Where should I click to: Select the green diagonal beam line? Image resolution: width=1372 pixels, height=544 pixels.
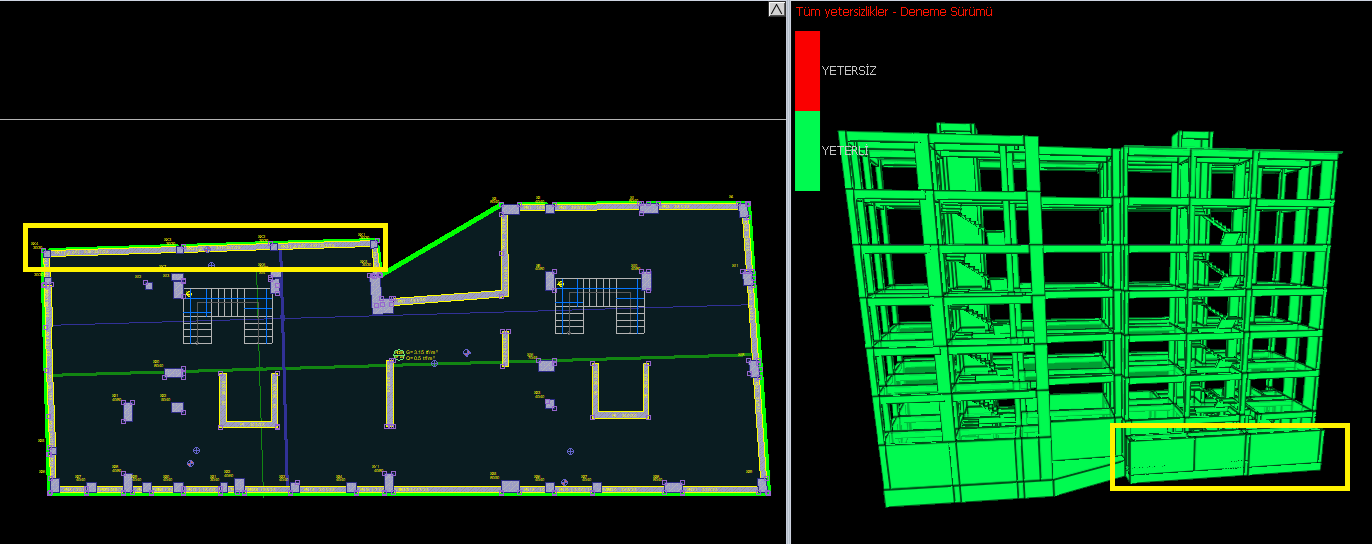click(x=440, y=239)
